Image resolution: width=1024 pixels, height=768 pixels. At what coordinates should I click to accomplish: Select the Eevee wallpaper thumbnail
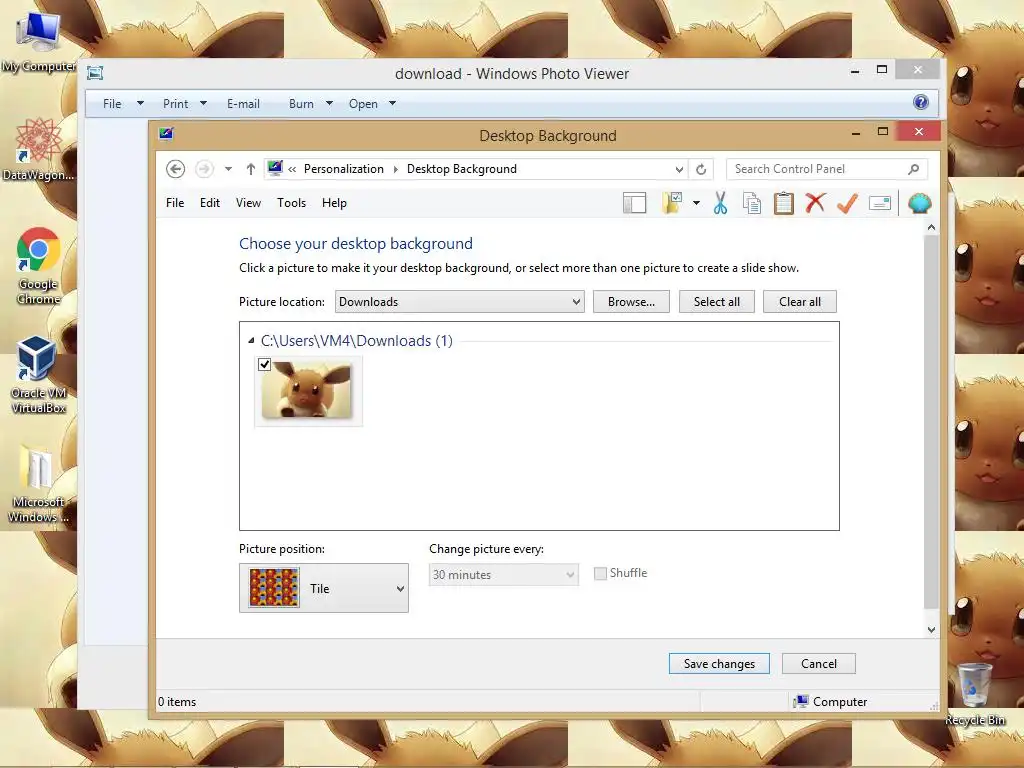click(307, 391)
